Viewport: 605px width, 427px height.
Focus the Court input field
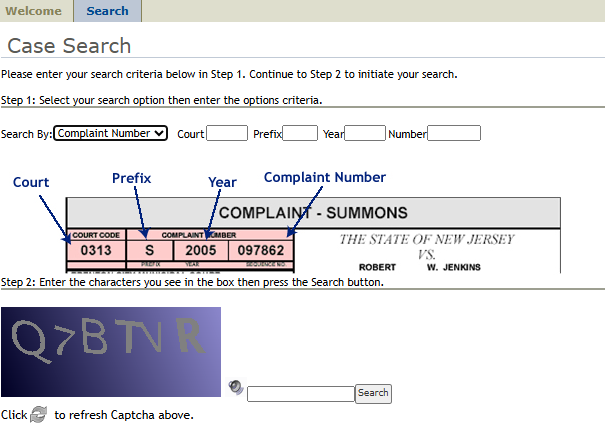pos(227,133)
